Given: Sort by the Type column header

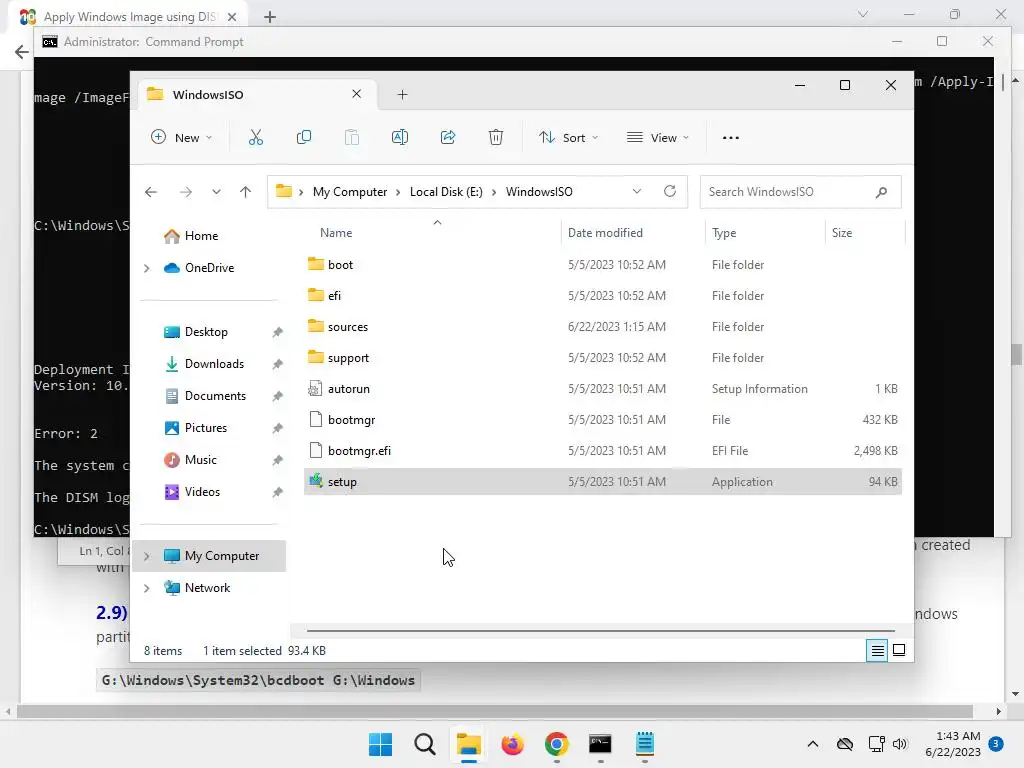Looking at the screenshot, I should (x=724, y=233).
